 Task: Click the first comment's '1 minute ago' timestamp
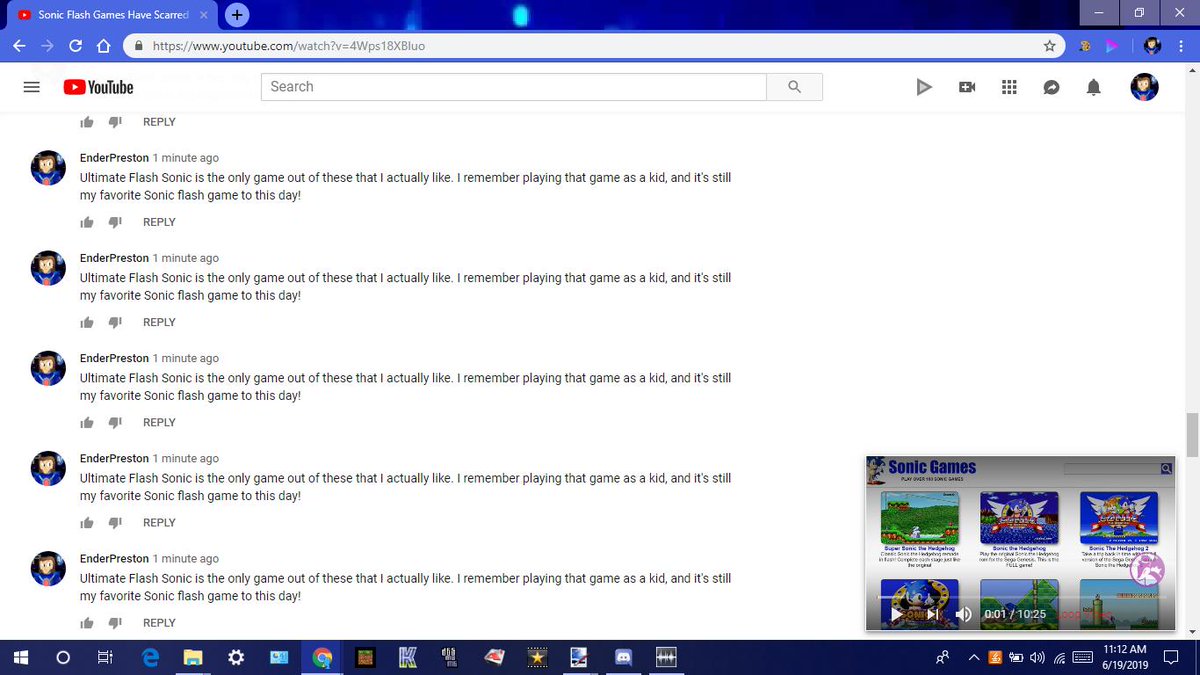[186, 158]
